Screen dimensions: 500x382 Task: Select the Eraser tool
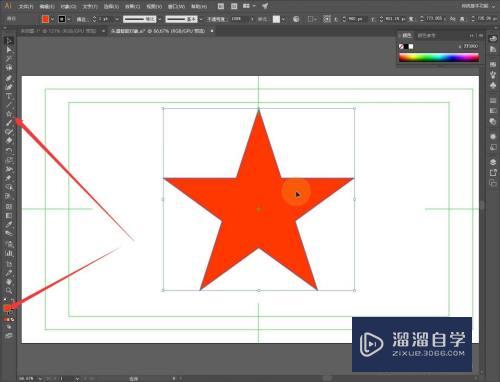[9, 140]
